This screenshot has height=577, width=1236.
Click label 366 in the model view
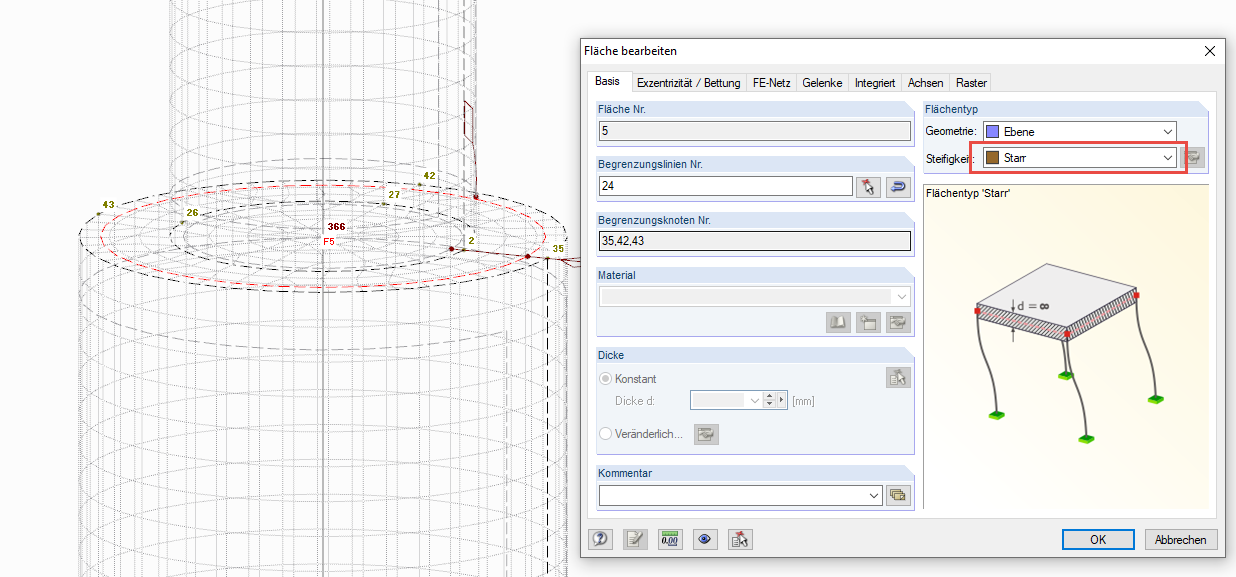point(336,227)
